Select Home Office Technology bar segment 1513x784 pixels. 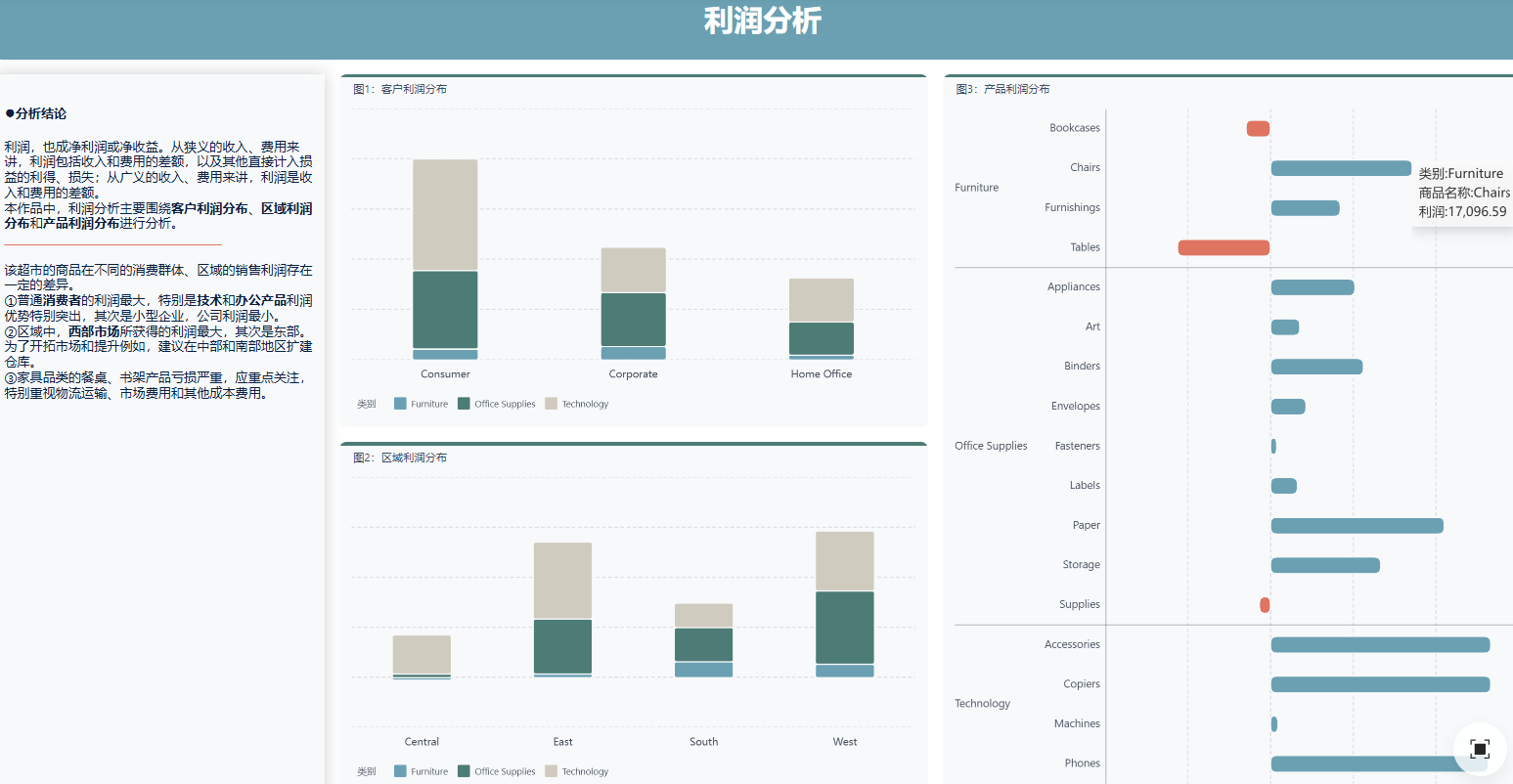822,300
